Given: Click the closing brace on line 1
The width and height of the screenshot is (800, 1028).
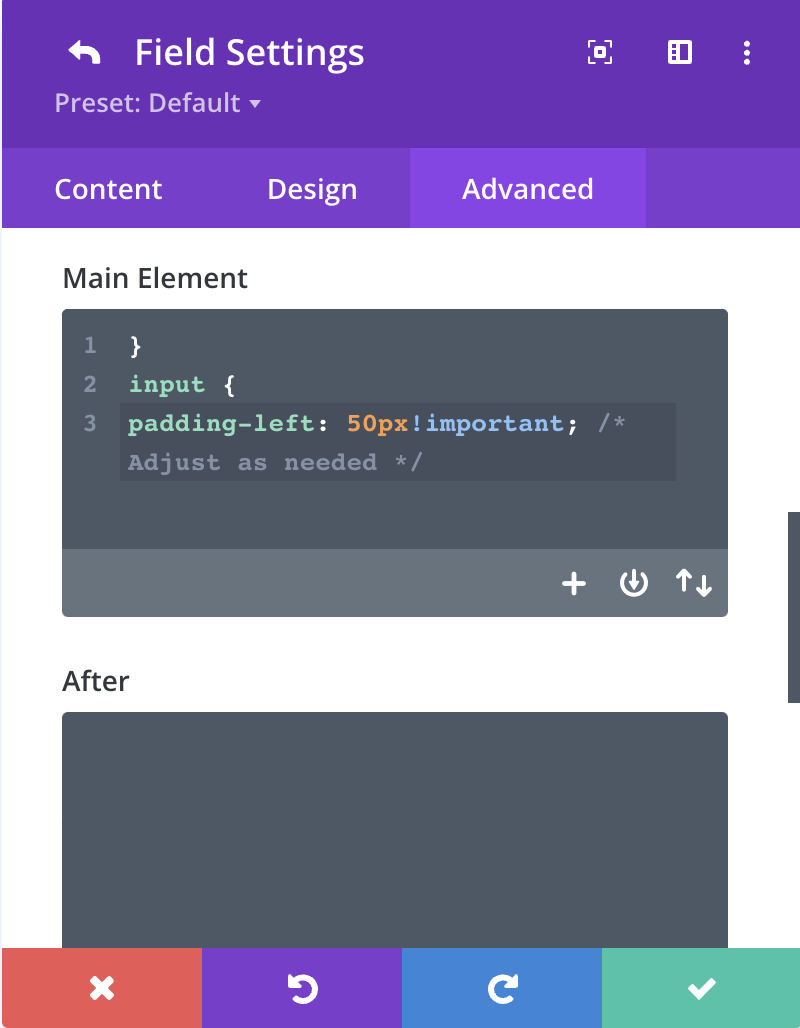Looking at the screenshot, I should [135, 346].
